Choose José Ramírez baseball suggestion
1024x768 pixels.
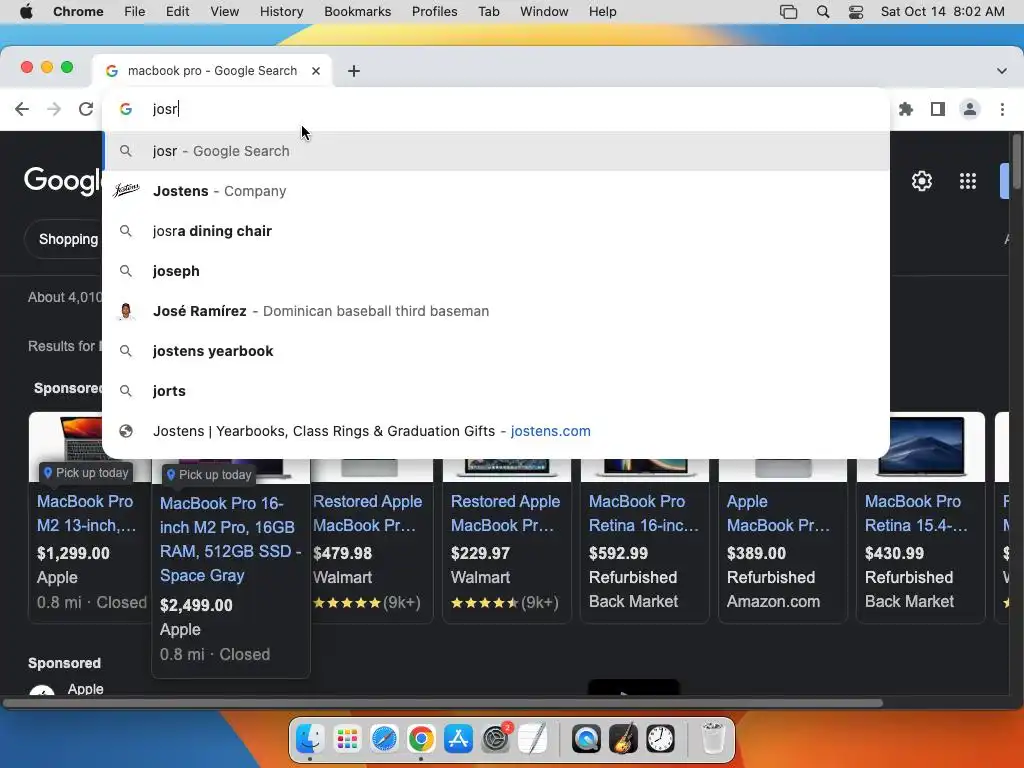496,311
